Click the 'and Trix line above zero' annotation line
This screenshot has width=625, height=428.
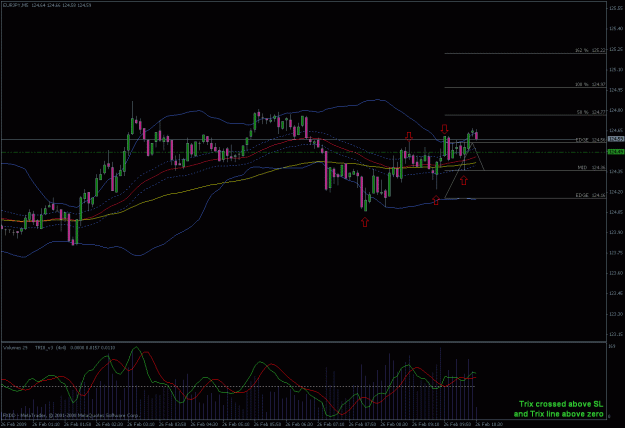558,414
